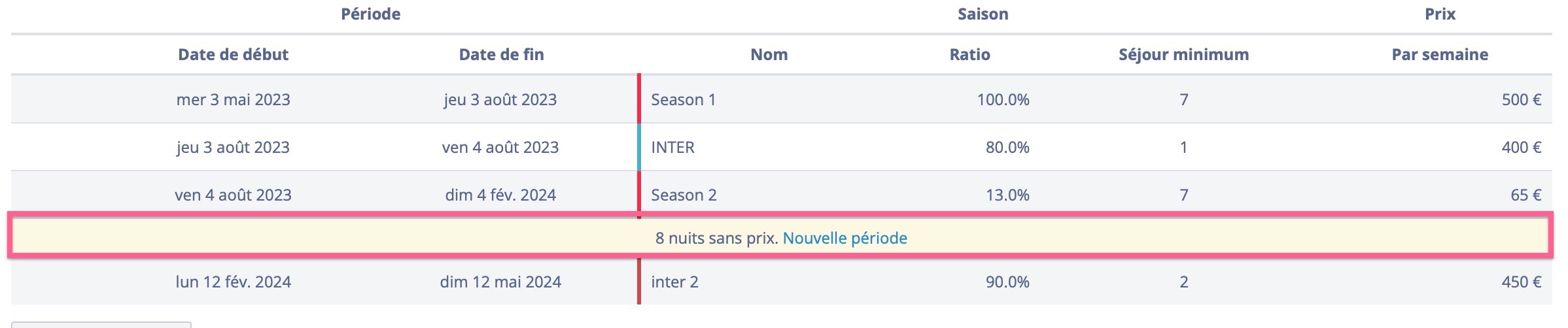Click the end date dim 4 fév. 2024
Screen dimensions: 1568x328
[x=500, y=195]
